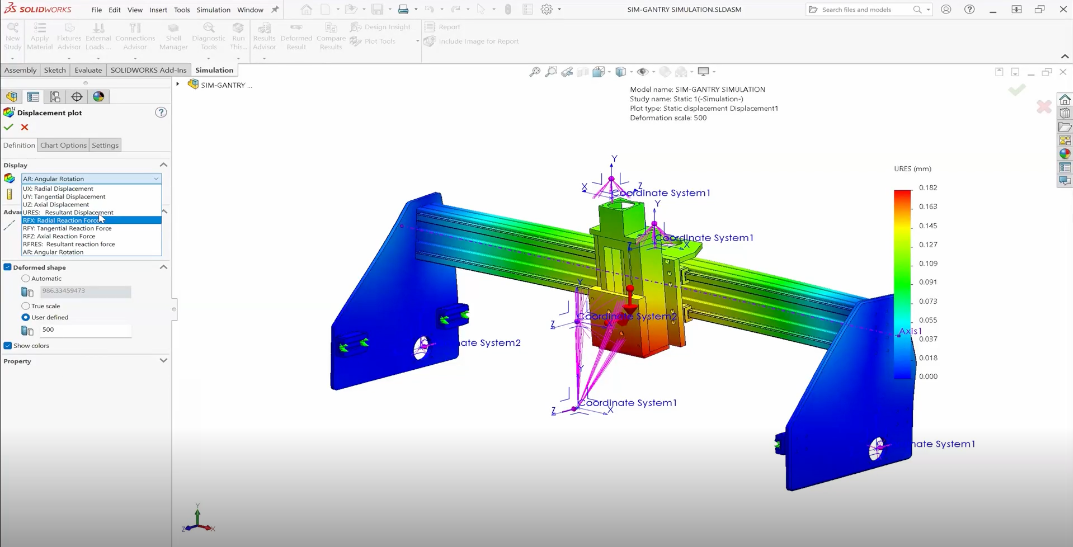Cancel the displacement plot with red X
The image size is (1073, 547).
coord(25,127)
